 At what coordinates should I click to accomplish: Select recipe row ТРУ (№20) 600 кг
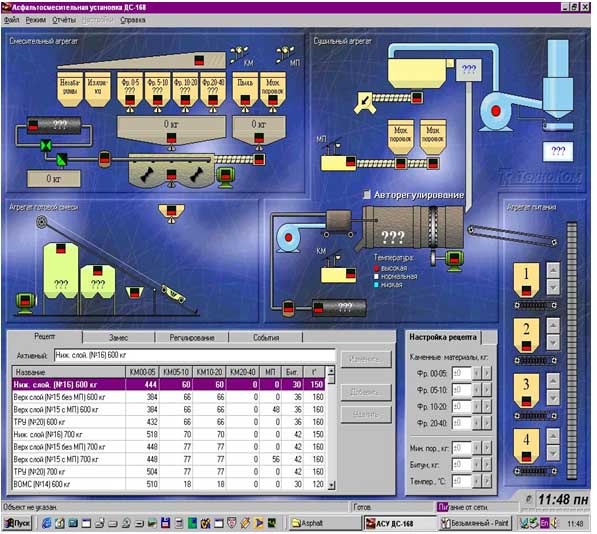pos(169,422)
